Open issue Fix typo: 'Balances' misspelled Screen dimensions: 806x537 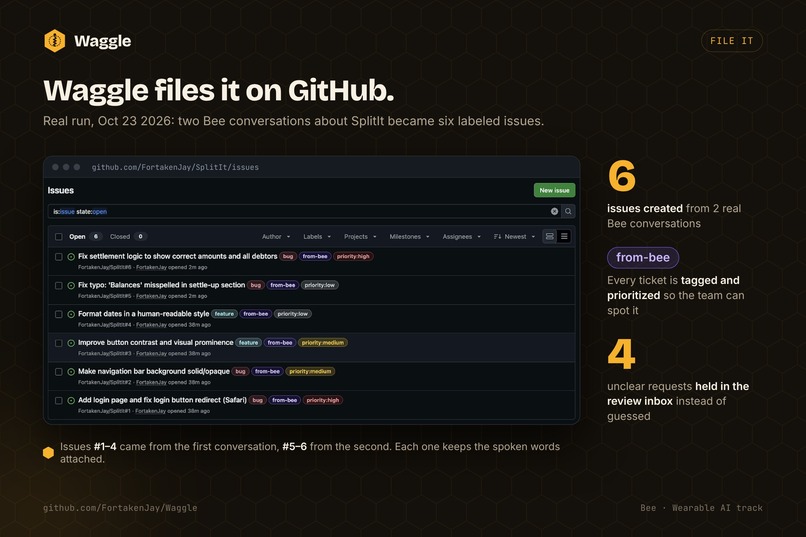coord(161,285)
